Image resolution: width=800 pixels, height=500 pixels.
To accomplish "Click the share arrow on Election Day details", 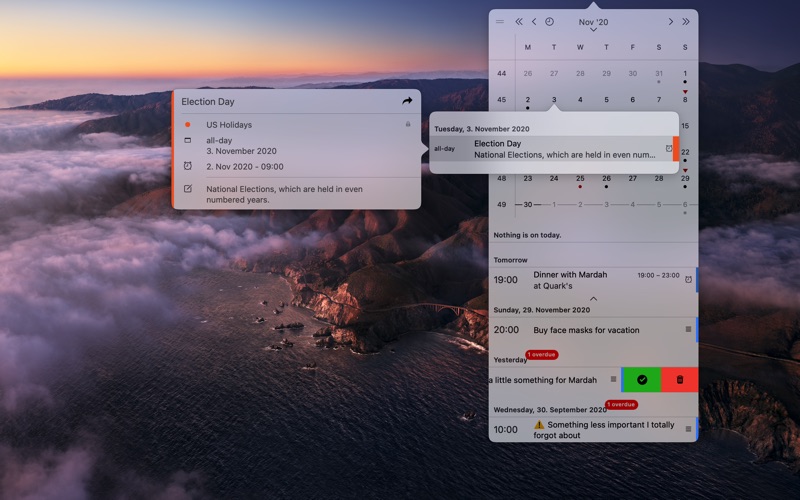I will click(x=407, y=101).
